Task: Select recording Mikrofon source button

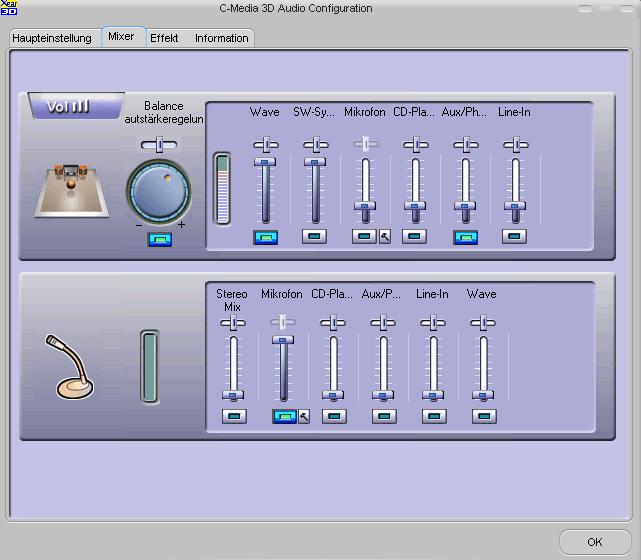Action: coord(285,417)
